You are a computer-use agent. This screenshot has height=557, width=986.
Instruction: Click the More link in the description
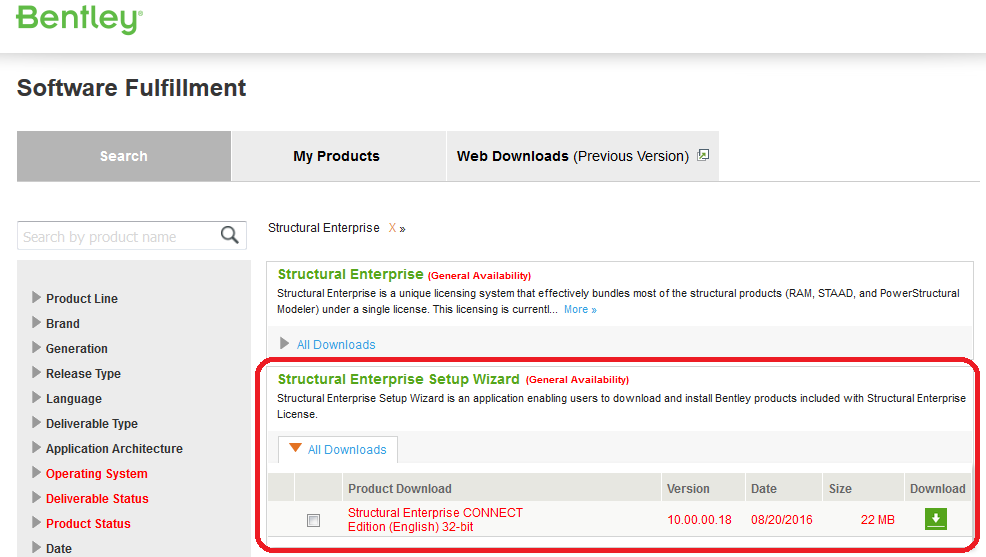[580, 309]
